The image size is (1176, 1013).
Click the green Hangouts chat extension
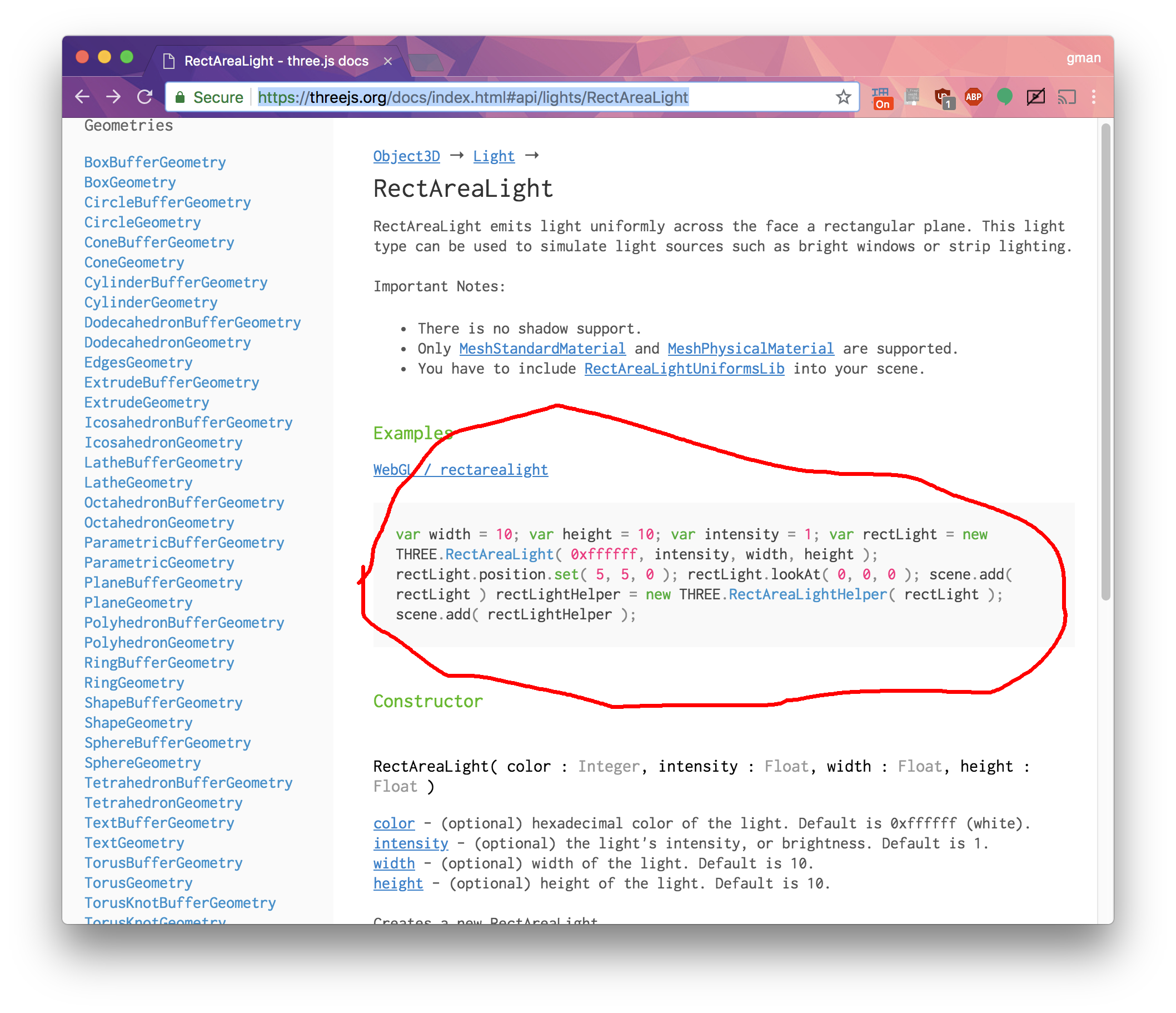[1004, 97]
